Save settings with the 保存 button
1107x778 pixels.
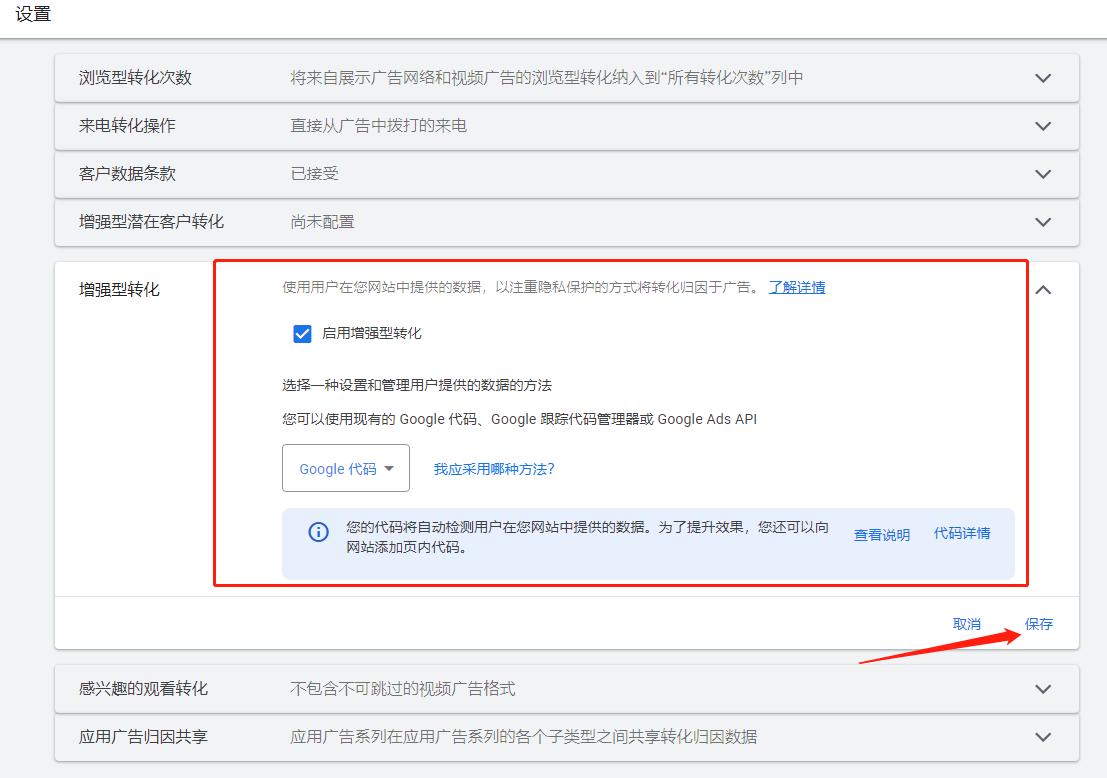point(1040,622)
